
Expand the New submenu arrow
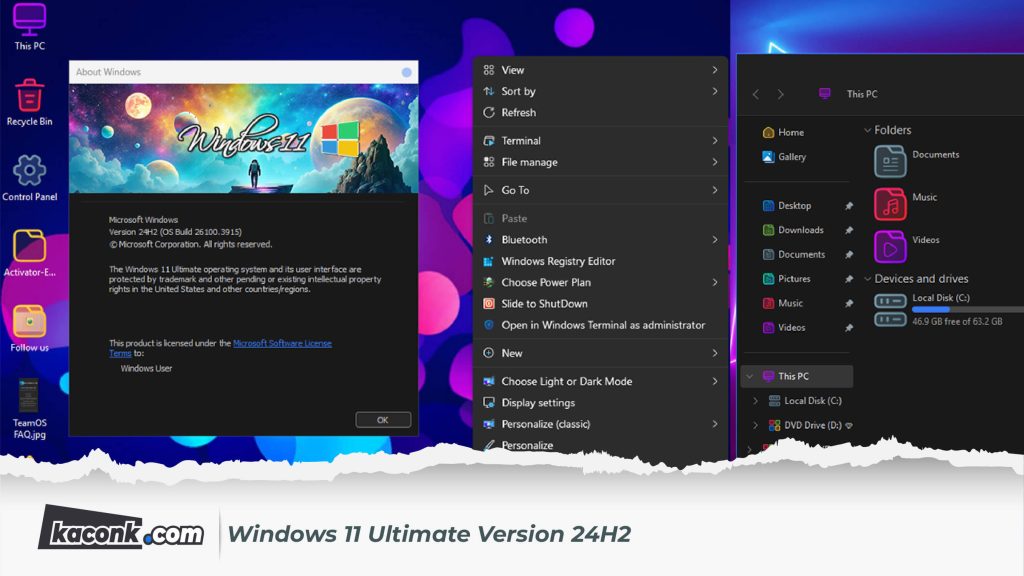715,353
